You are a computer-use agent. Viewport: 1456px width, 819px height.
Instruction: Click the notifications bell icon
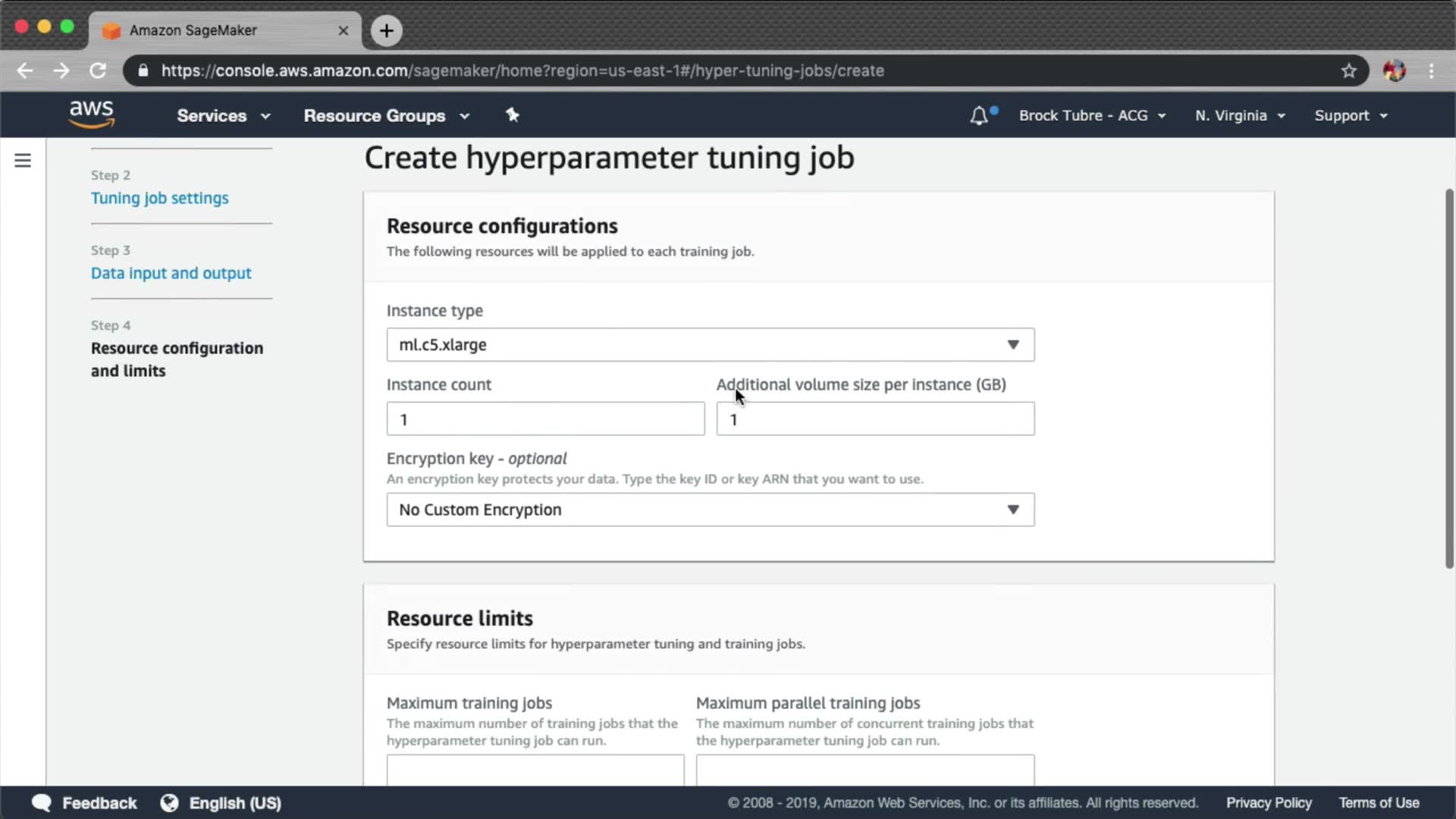979,115
